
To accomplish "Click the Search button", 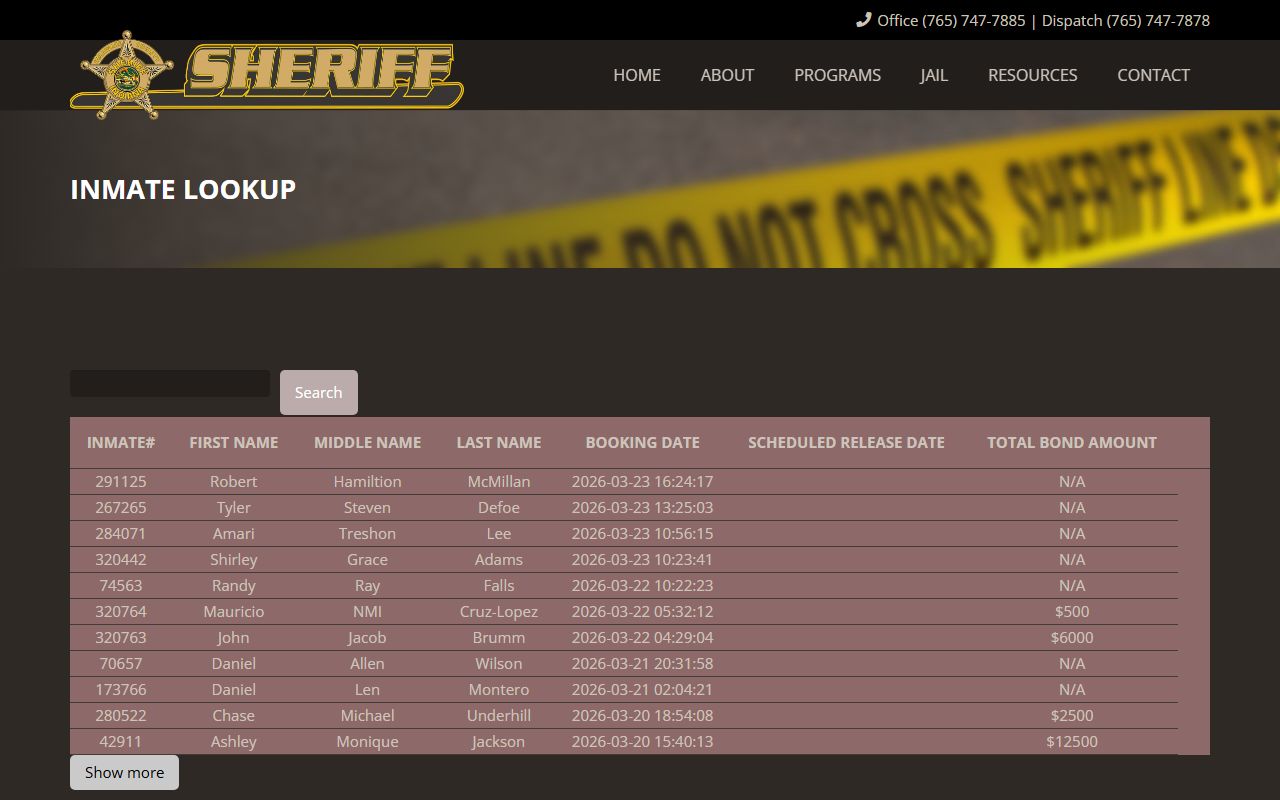I will tap(319, 392).
